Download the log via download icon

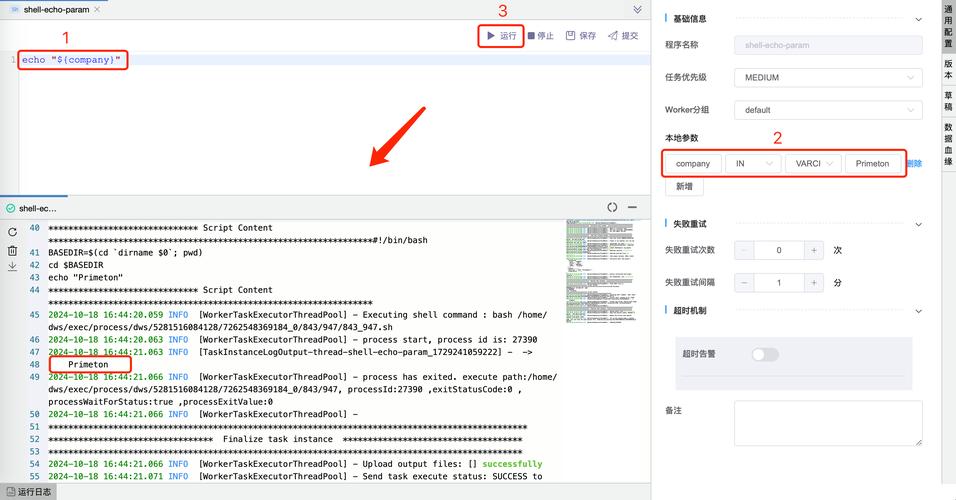(13, 267)
